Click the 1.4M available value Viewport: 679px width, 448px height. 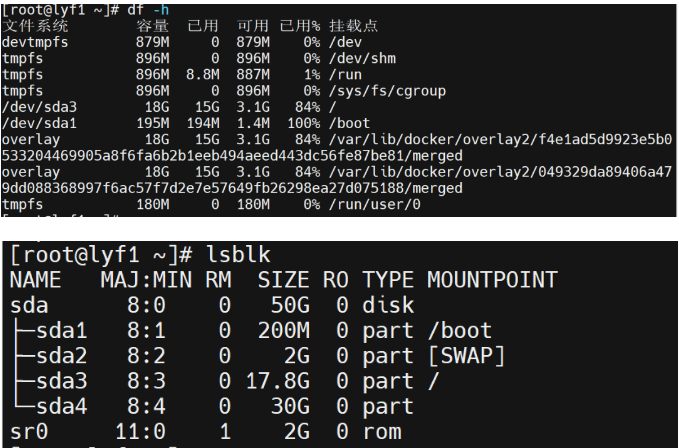coord(253,123)
